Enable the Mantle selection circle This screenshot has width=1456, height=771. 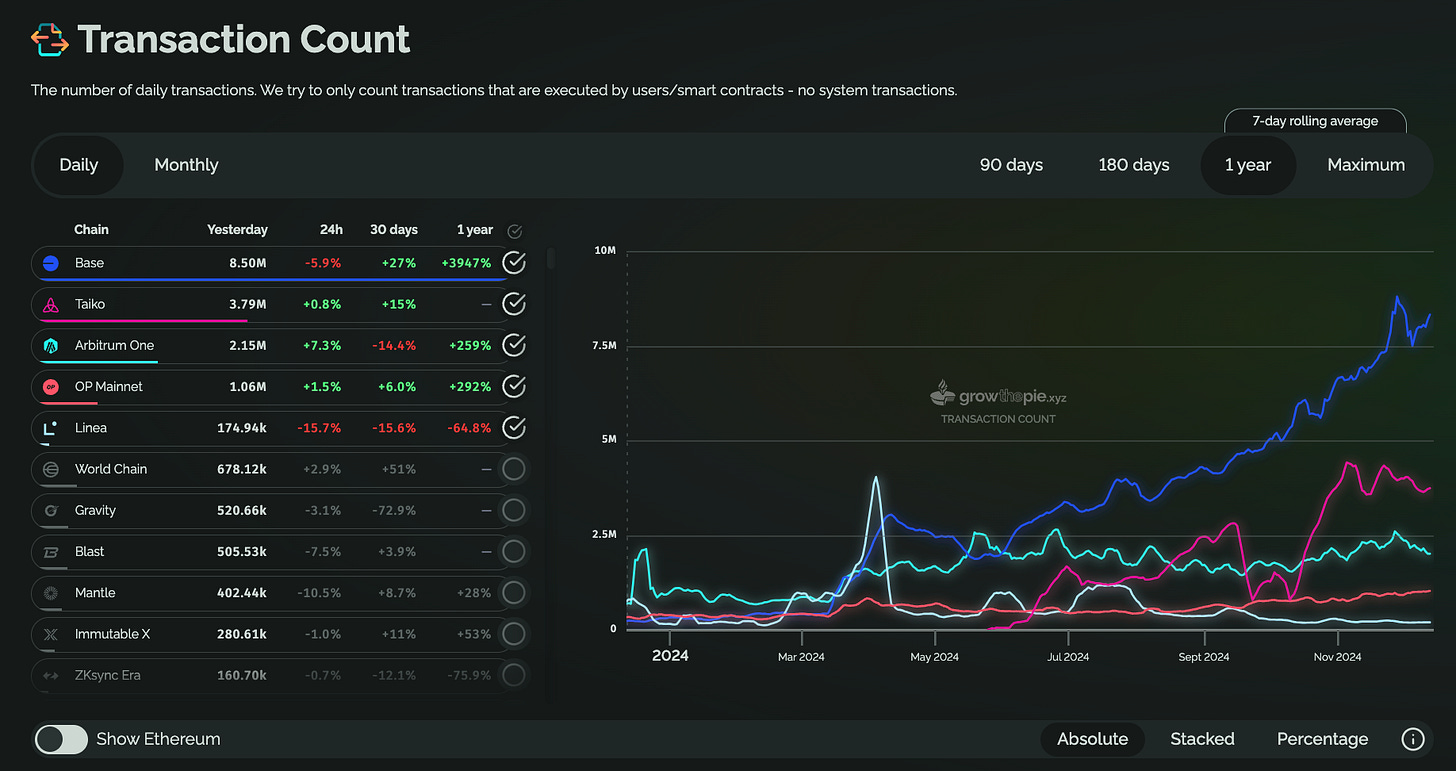click(x=513, y=593)
